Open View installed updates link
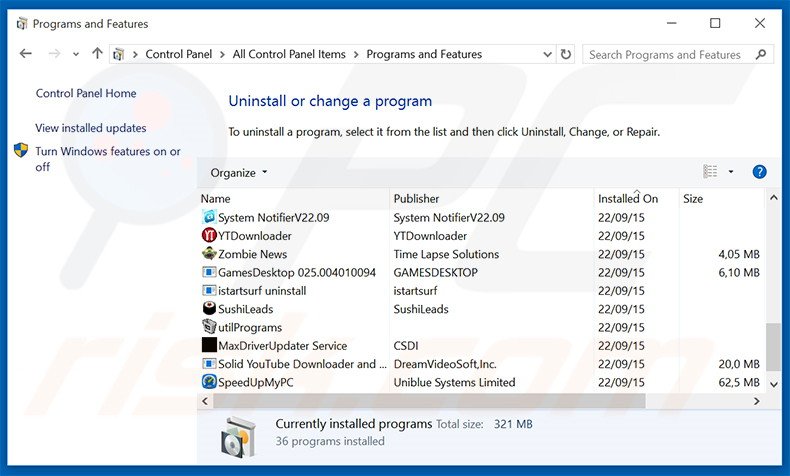 click(91, 128)
